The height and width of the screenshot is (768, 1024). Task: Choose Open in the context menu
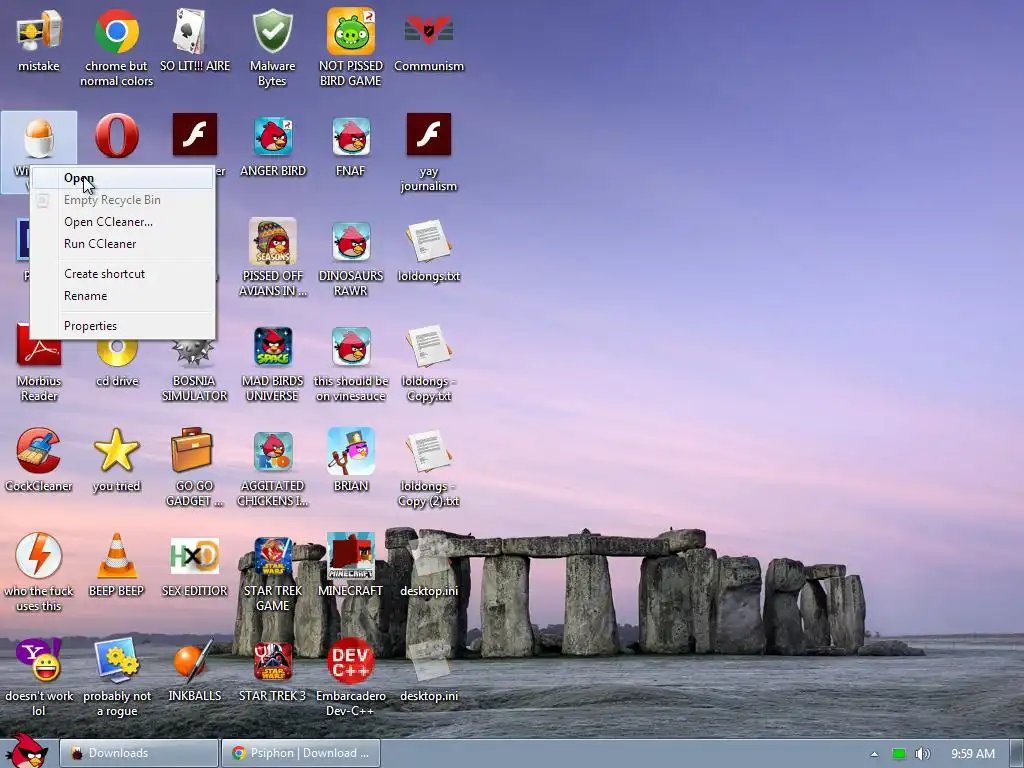click(123, 178)
